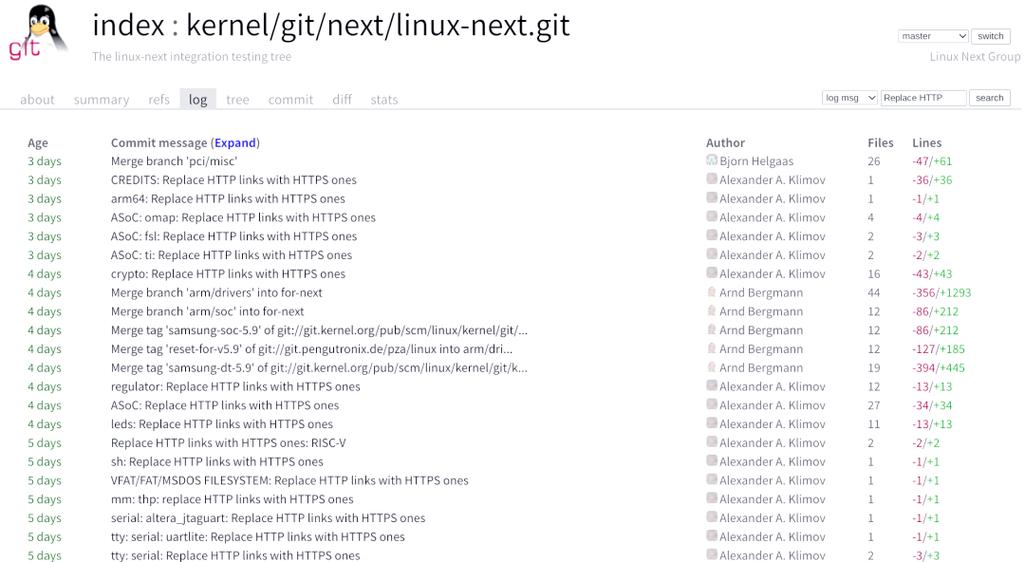
Task: Click avatar beside CREDITS commit author
Action: click(x=712, y=179)
